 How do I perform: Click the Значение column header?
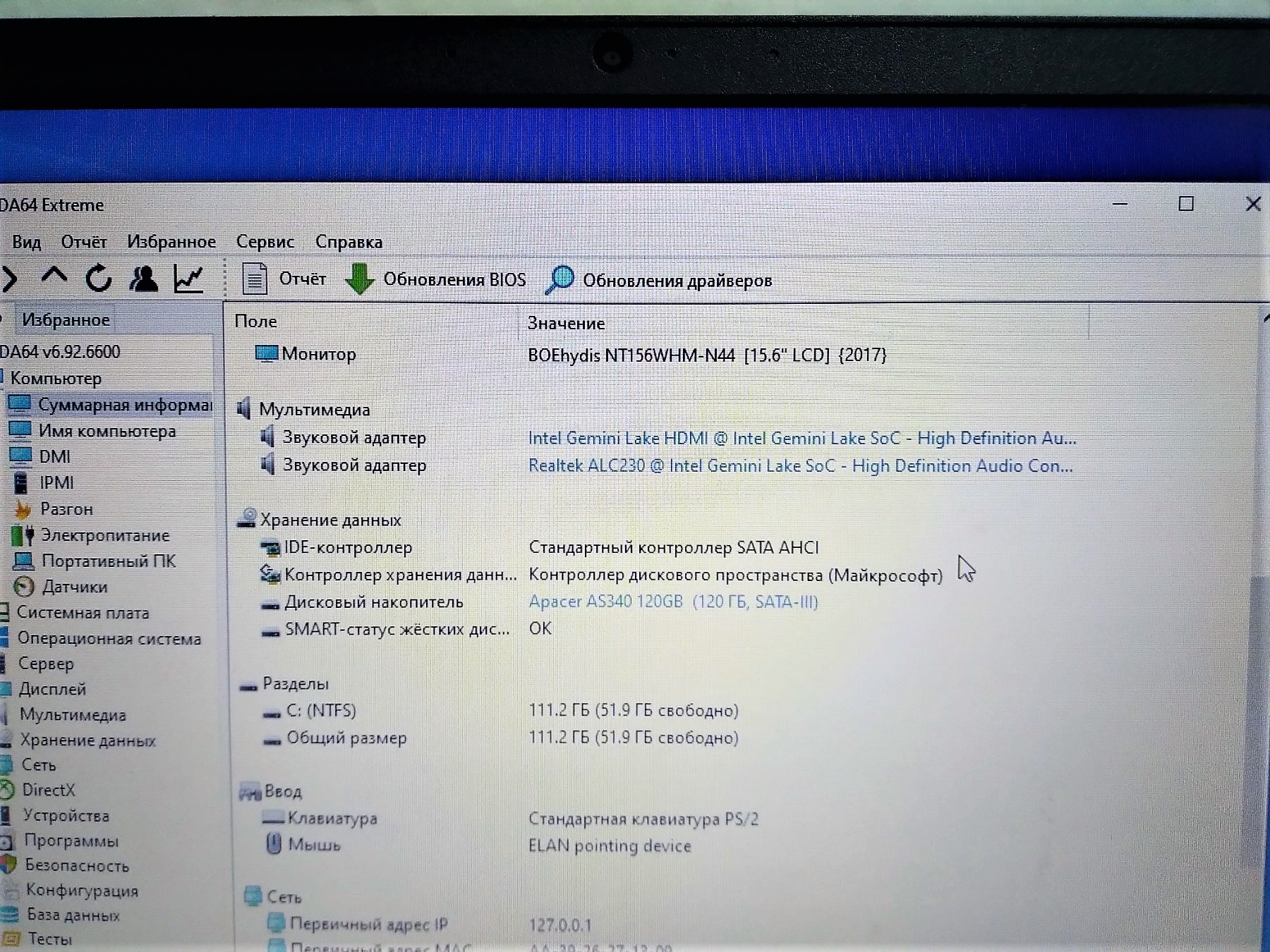click(567, 324)
